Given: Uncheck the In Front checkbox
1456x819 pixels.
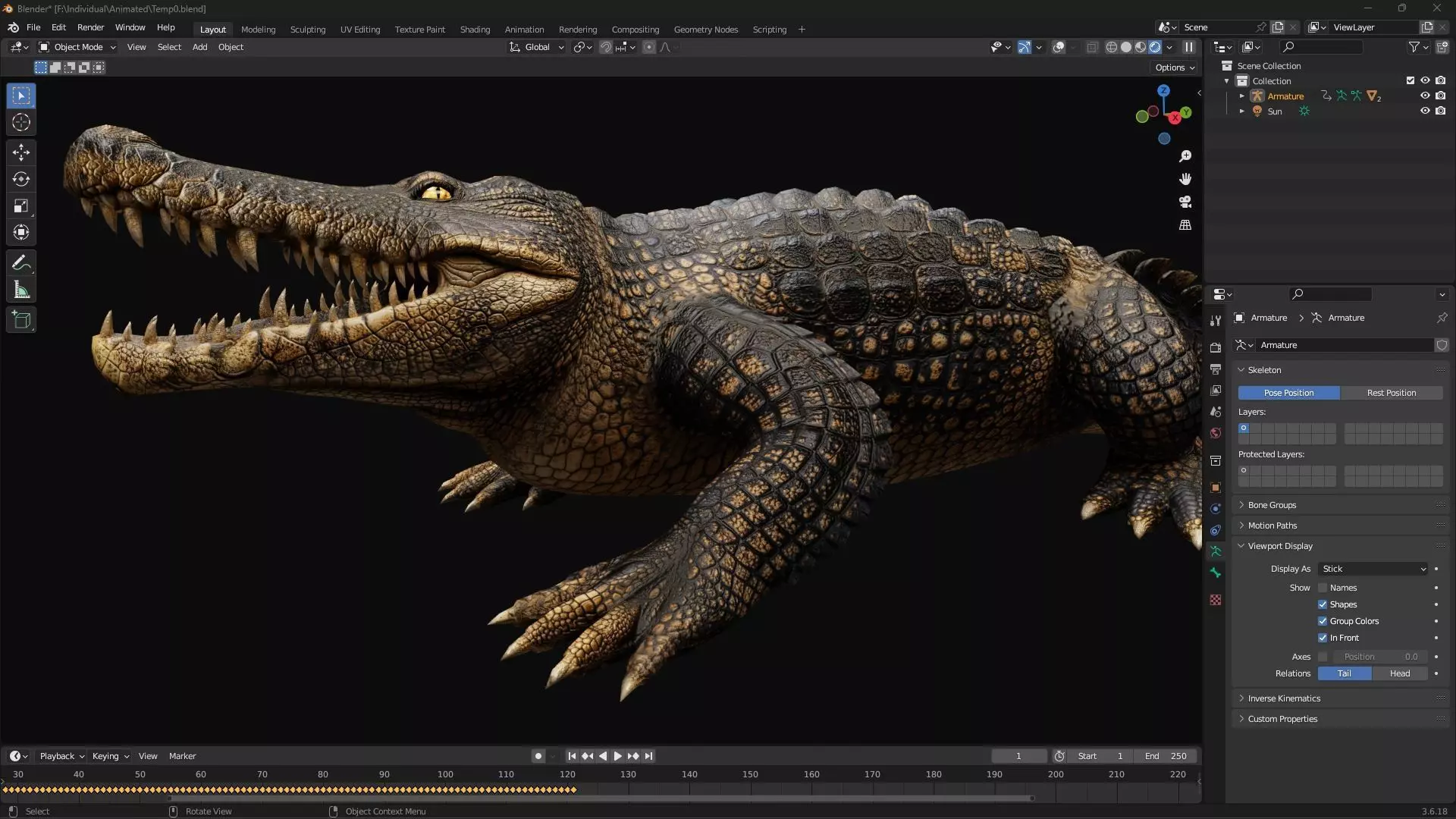Looking at the screenshot, I should click(x=1323, y=638).
